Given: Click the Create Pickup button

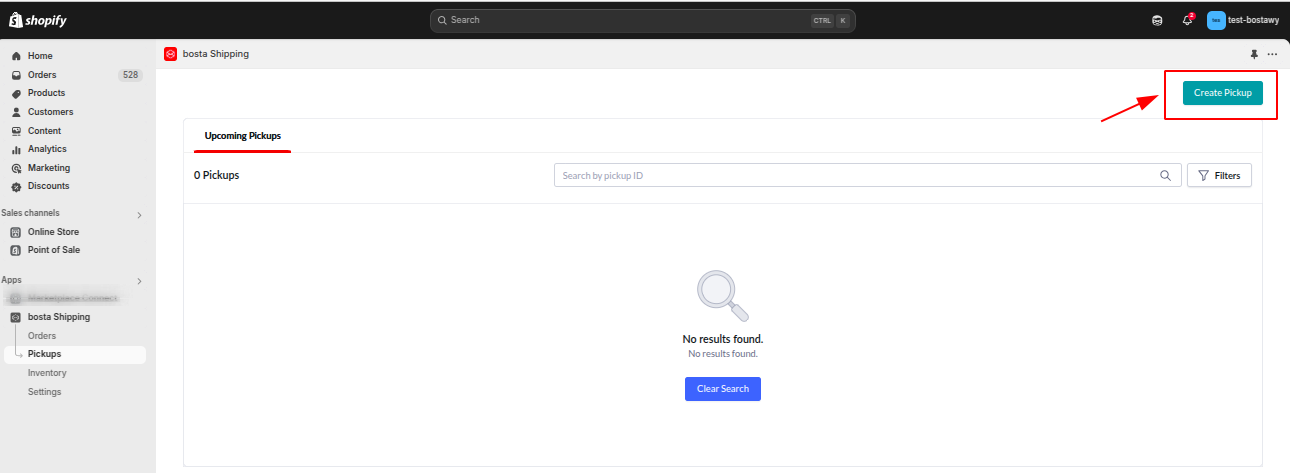Looking at the screenshot, I should point(1222,93).
